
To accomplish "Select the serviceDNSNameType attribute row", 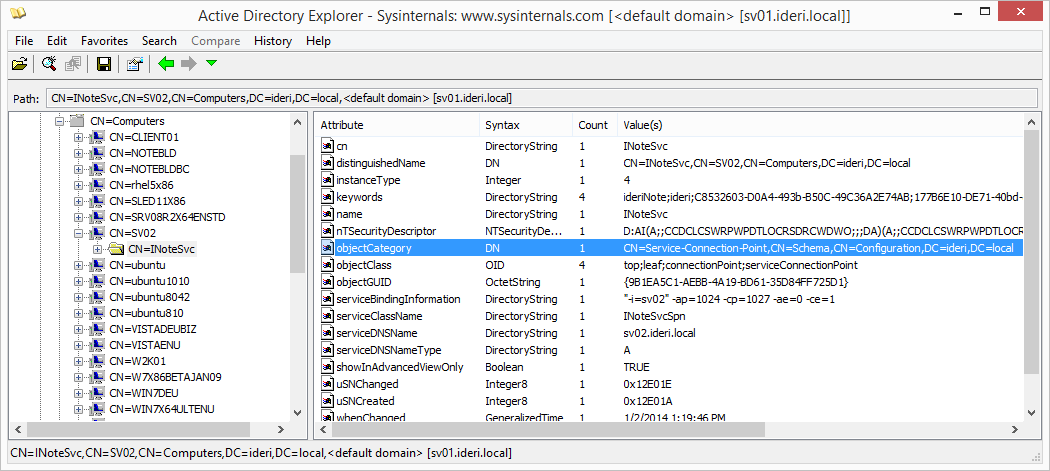I will [670, 350].
